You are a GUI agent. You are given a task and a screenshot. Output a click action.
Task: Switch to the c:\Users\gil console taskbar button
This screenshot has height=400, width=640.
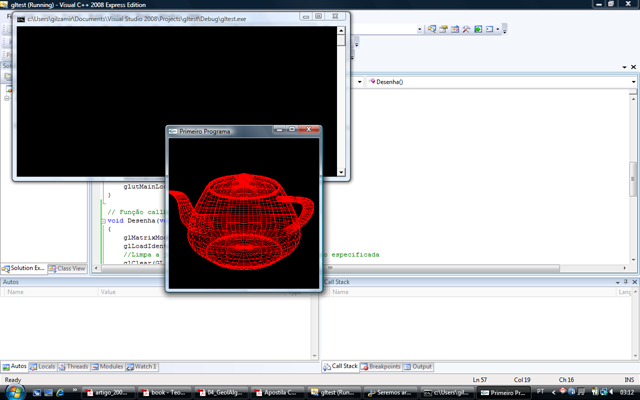click(x=447, y=393)
